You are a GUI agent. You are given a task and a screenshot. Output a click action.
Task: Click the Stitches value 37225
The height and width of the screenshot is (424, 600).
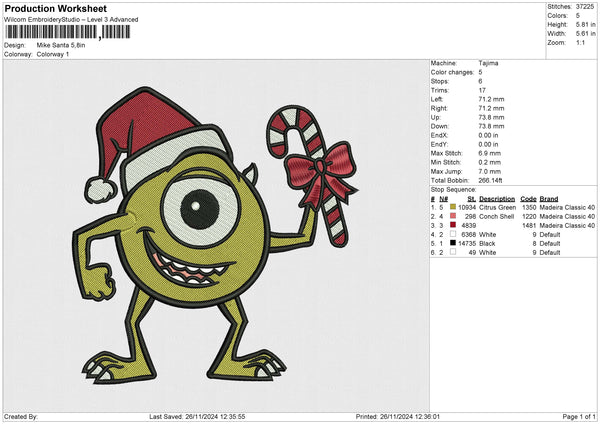(x=585, y=7)
